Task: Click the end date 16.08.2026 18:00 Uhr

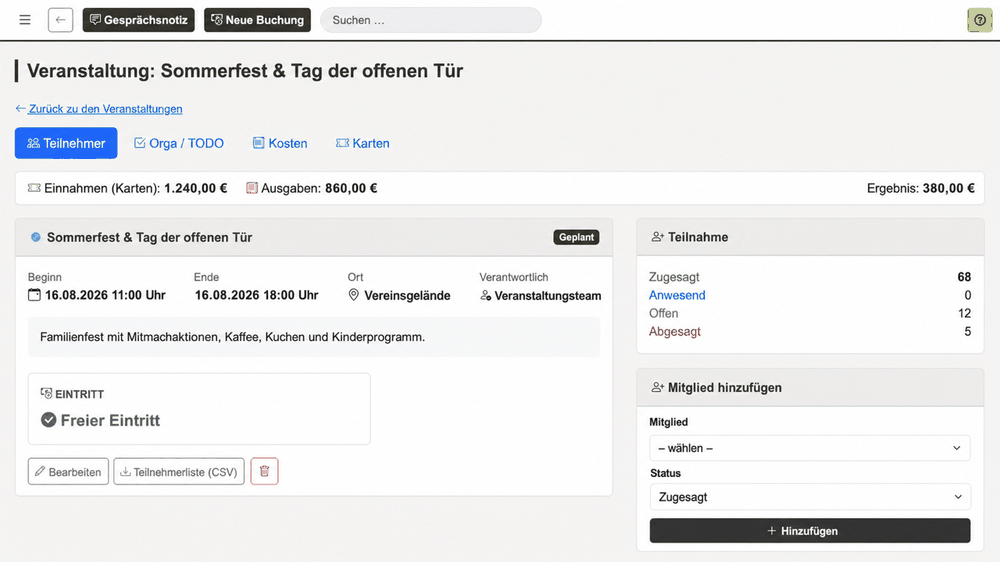Action: tap(256, 295)
